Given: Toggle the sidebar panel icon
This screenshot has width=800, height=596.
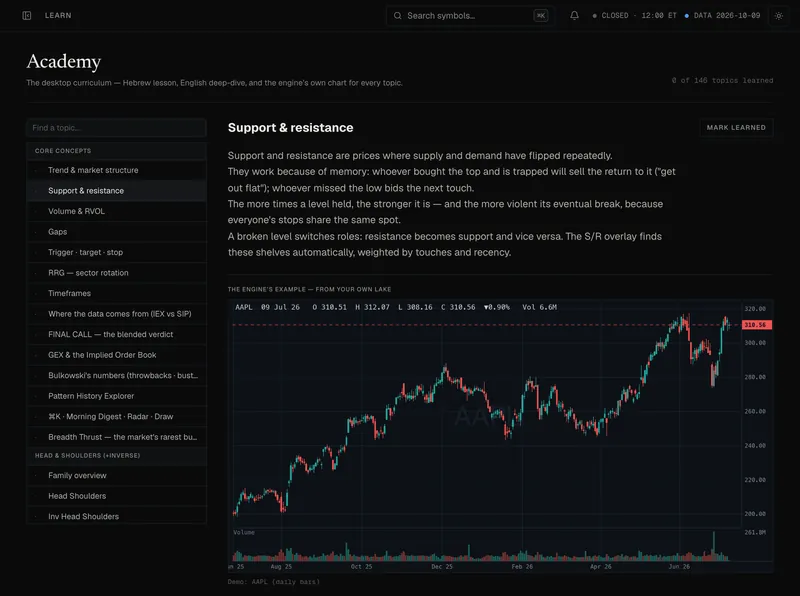Looking at the screenshot, I should tap(27, 16).
